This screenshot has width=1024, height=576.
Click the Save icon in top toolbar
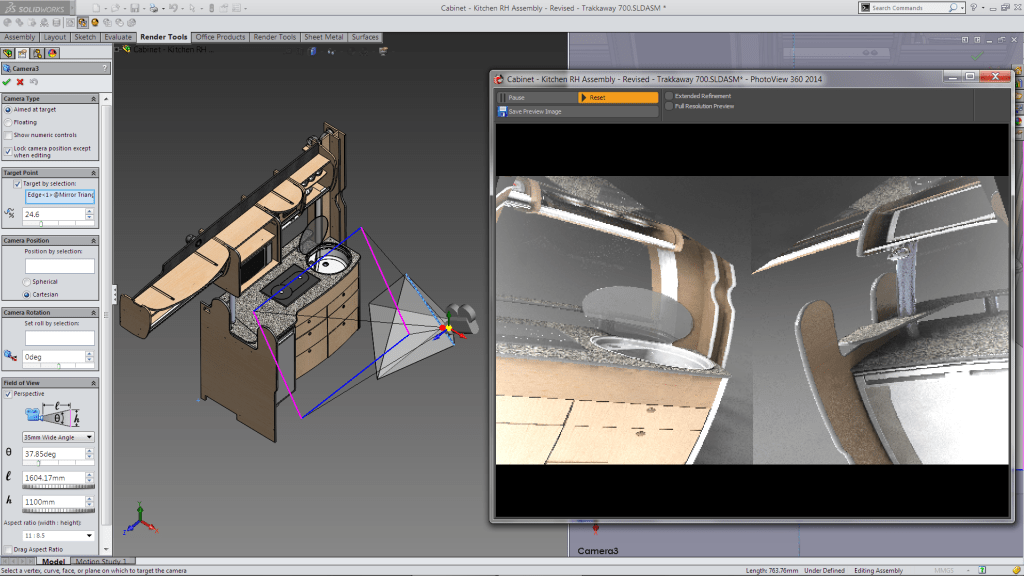[135, 8]
